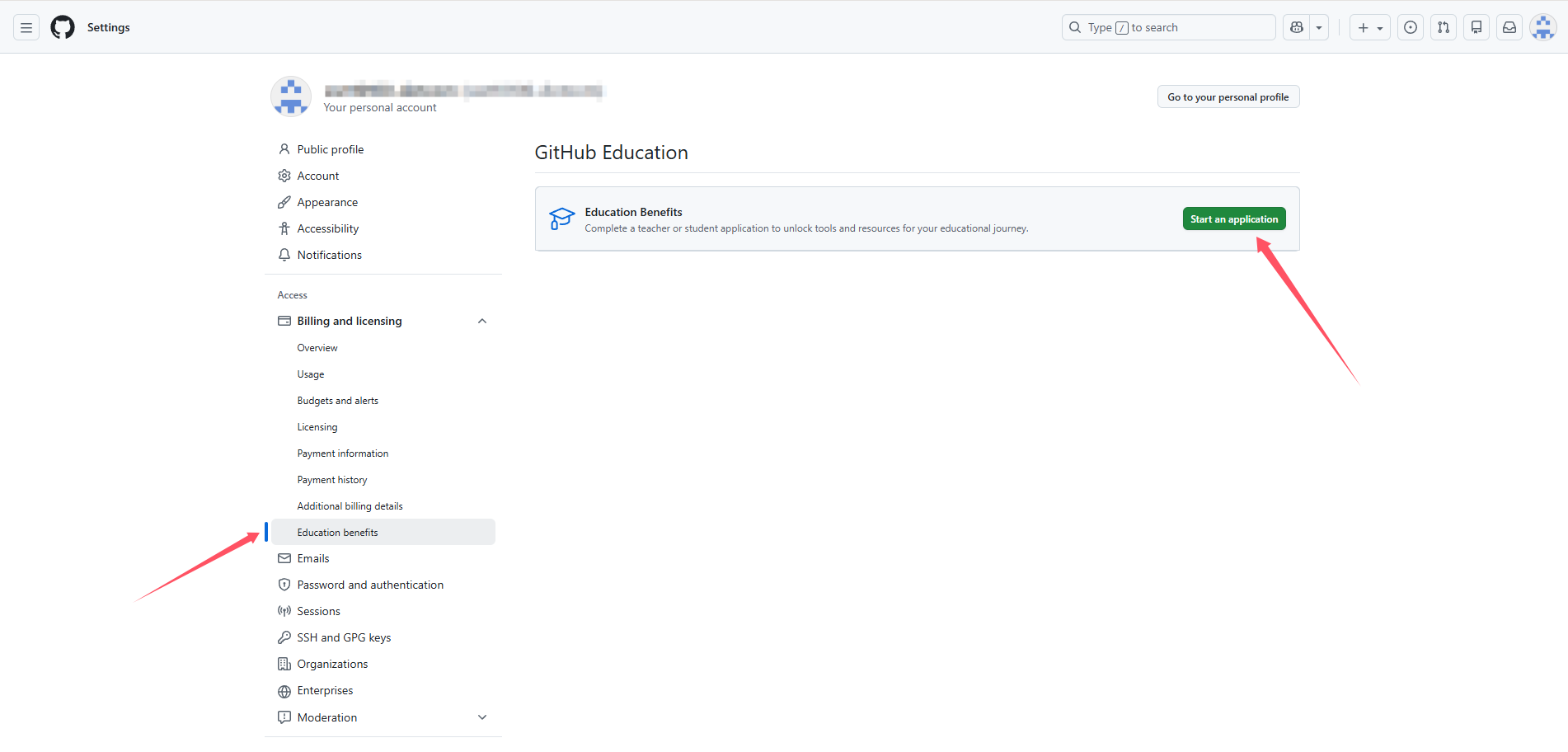Click Go to your personal profile
This screenshot has height=752, width=1568.
(x=1228, y=97)
